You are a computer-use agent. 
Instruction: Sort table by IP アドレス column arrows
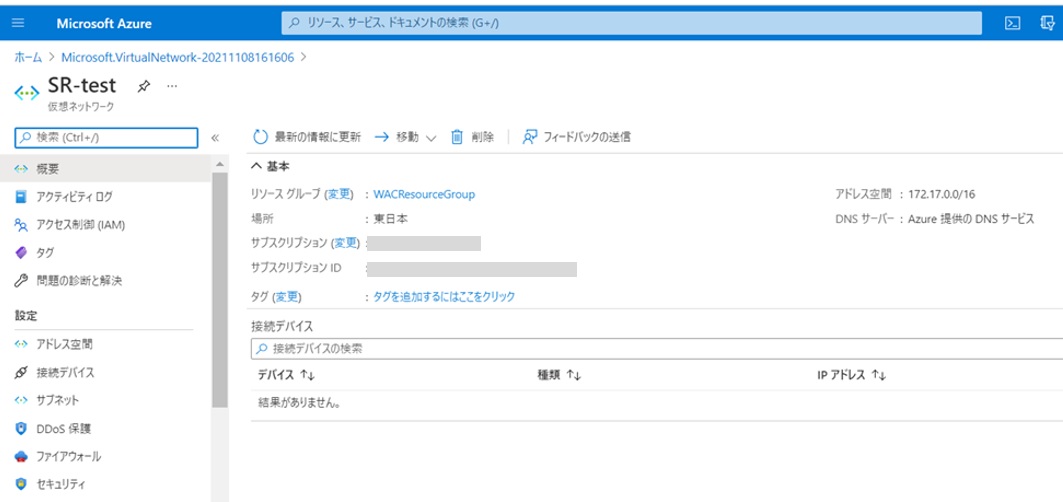879,375
